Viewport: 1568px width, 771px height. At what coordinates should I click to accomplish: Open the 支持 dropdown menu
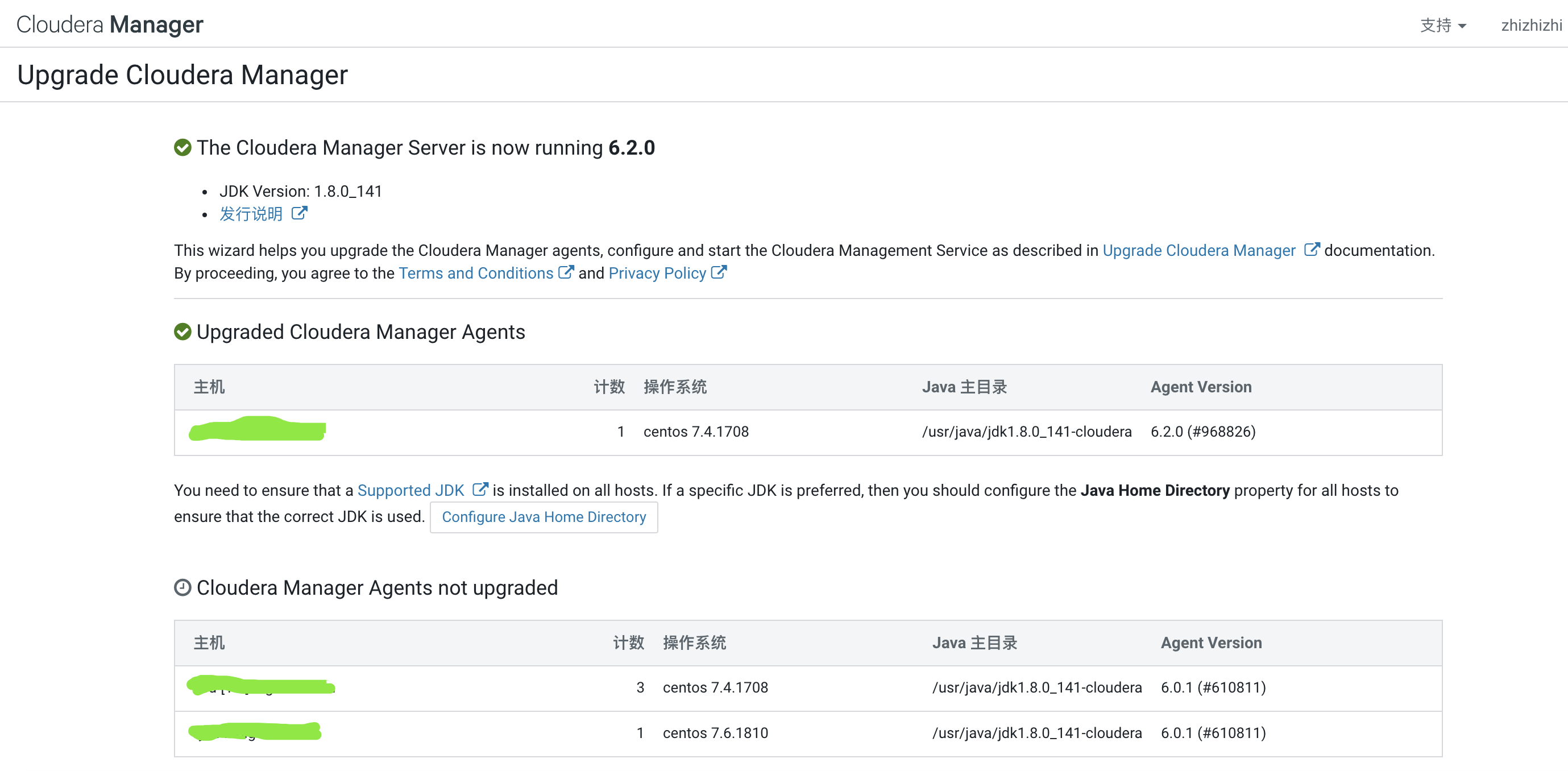1443,25
